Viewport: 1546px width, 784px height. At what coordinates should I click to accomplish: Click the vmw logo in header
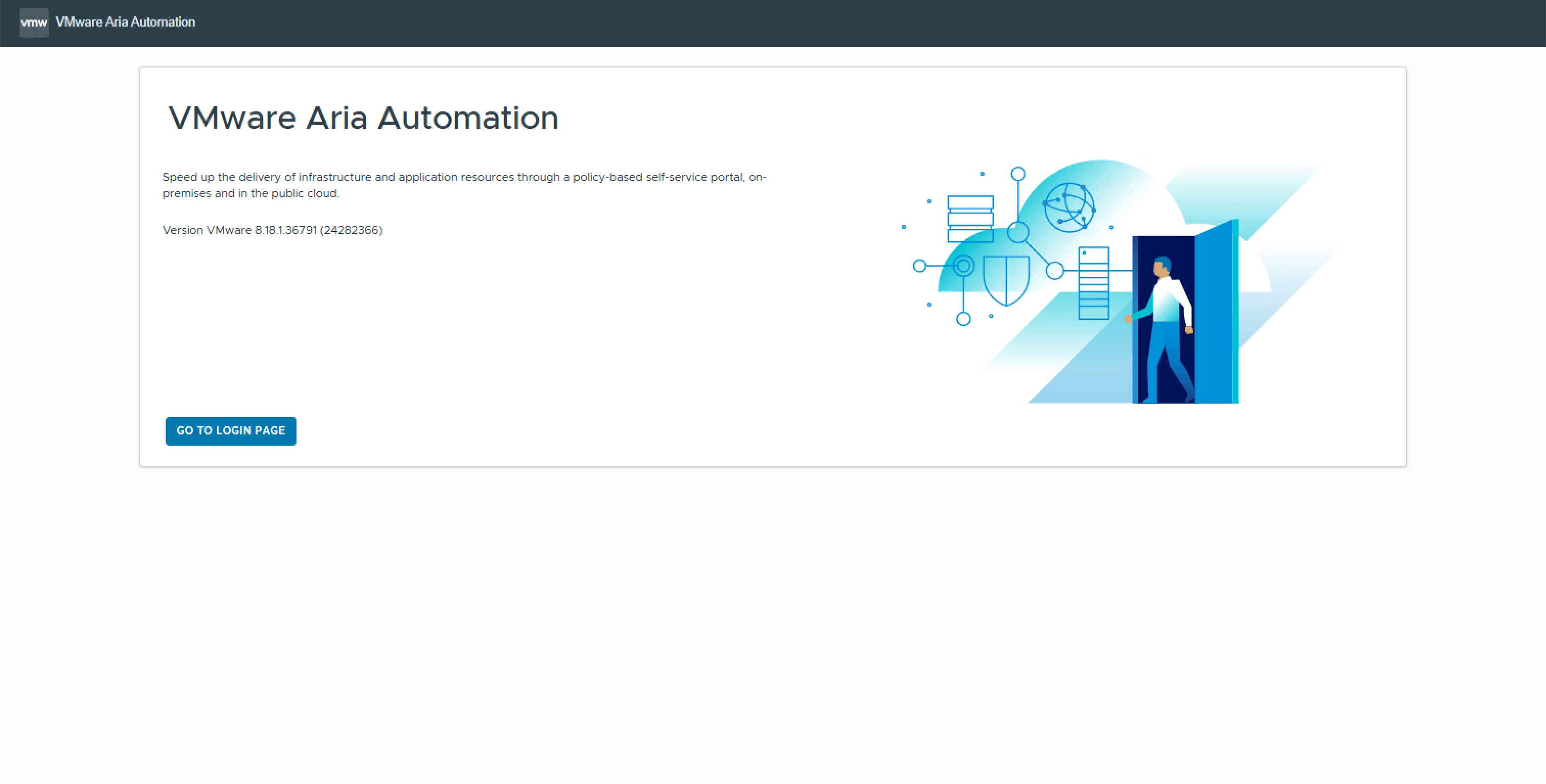click(x=34, y=23)
